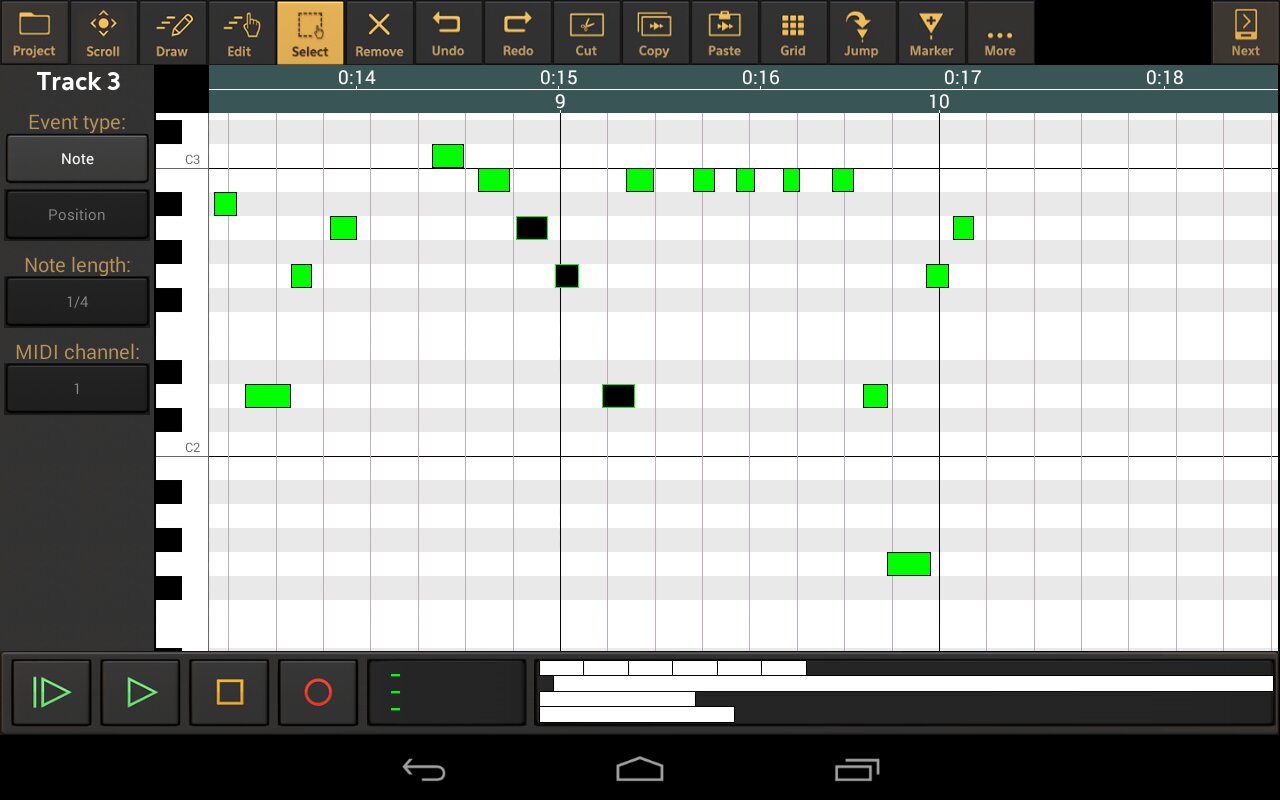Open the 1/4 note length selector
The image size is (1280, 800).
pyautogui.click(x=77, y=302)
